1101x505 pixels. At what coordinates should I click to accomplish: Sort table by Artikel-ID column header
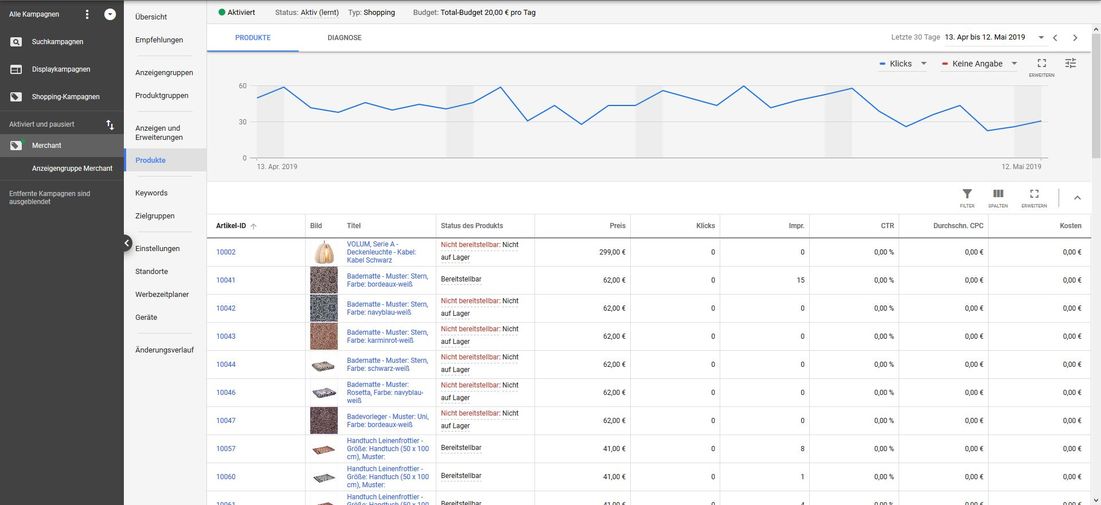pyautogui.click(x=231, y=226)
